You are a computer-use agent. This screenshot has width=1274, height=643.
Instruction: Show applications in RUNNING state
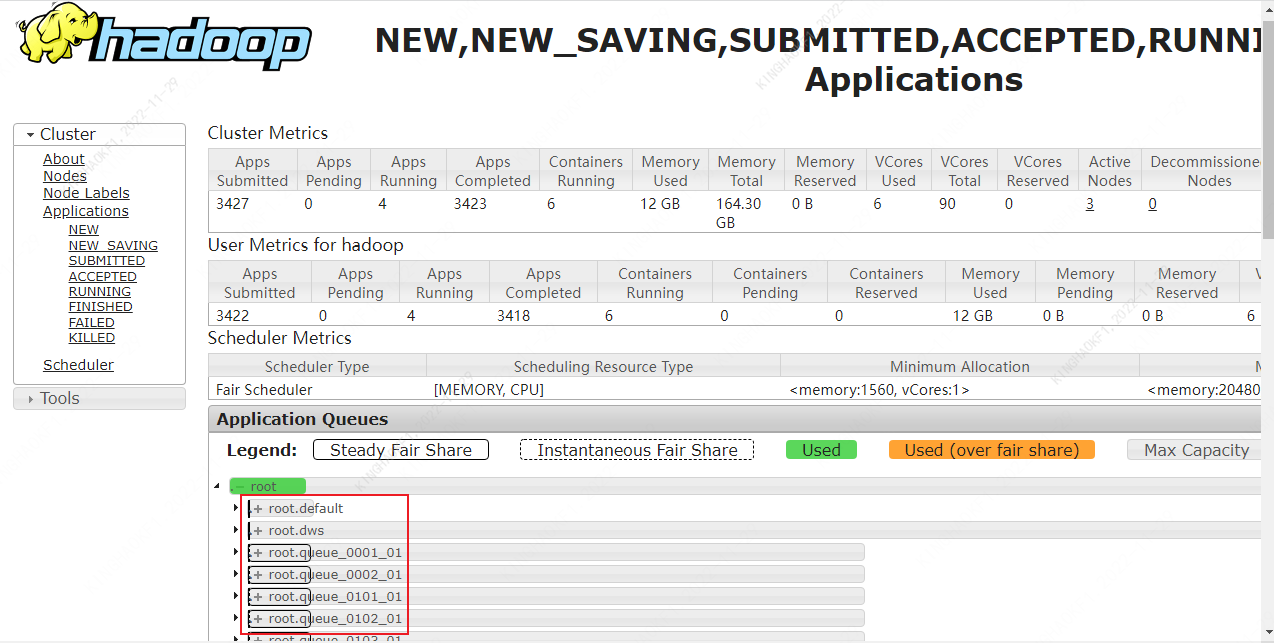[99, 292]
